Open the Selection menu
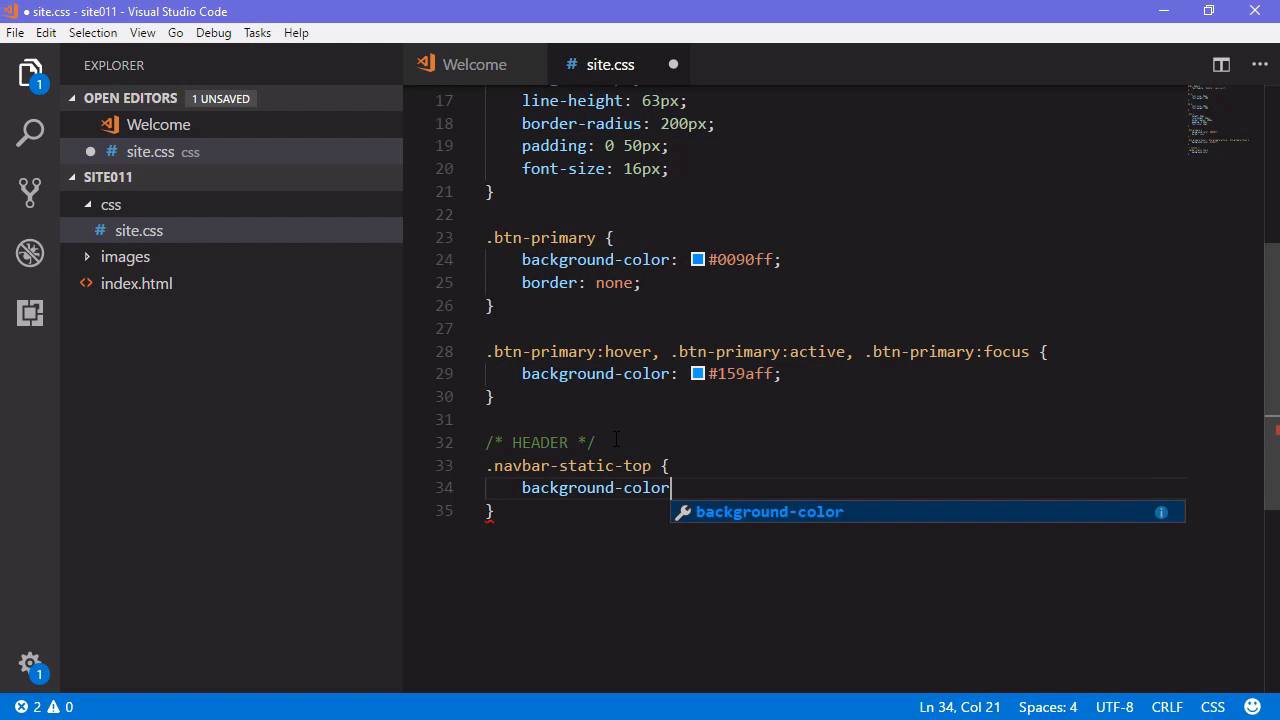The width and height of the screenshot is (1280, 720). click(x=93, y=32)
